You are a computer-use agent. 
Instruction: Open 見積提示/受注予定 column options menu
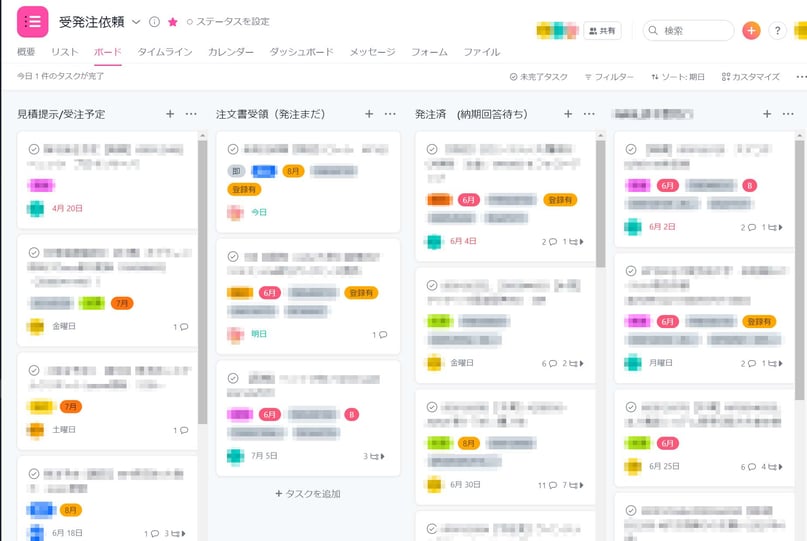(x=191, y=114)
